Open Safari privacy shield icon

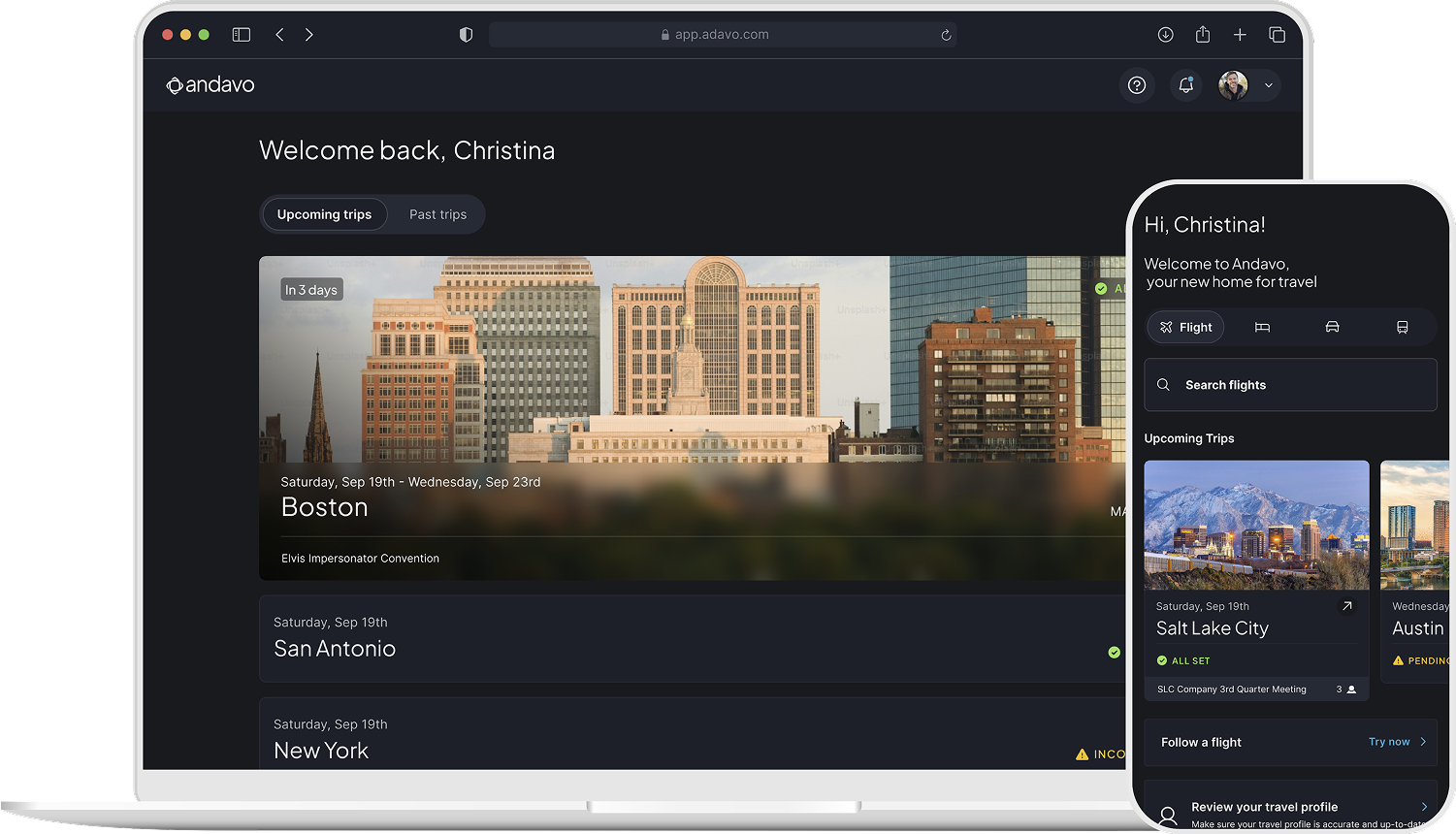click(466, 35)
